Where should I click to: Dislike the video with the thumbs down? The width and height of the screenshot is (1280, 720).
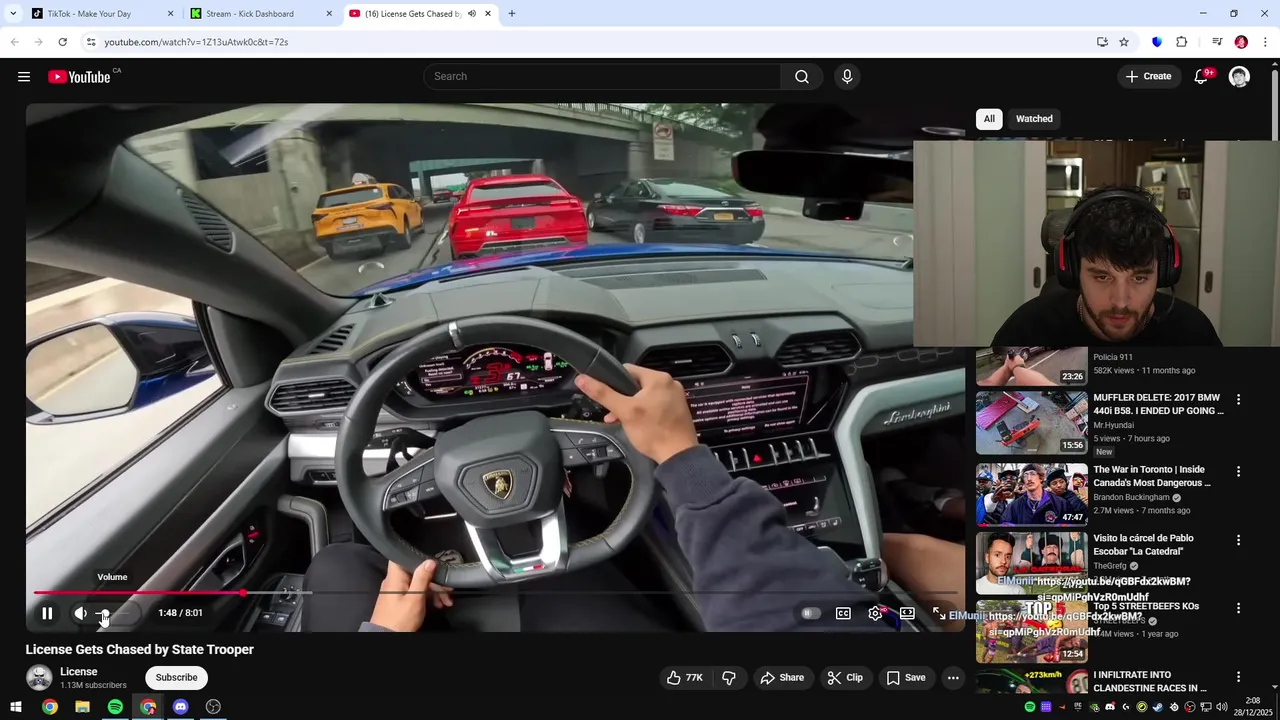729,678
